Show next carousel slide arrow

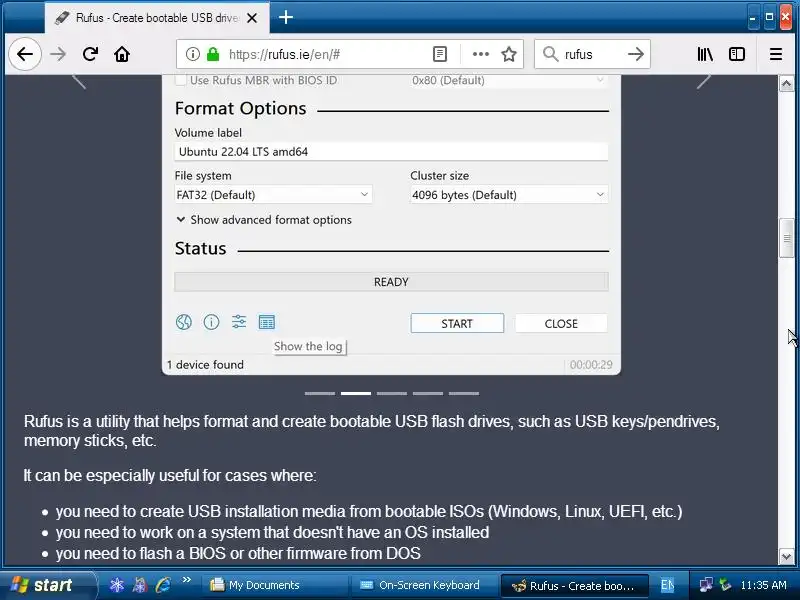(x=704, y=81)
